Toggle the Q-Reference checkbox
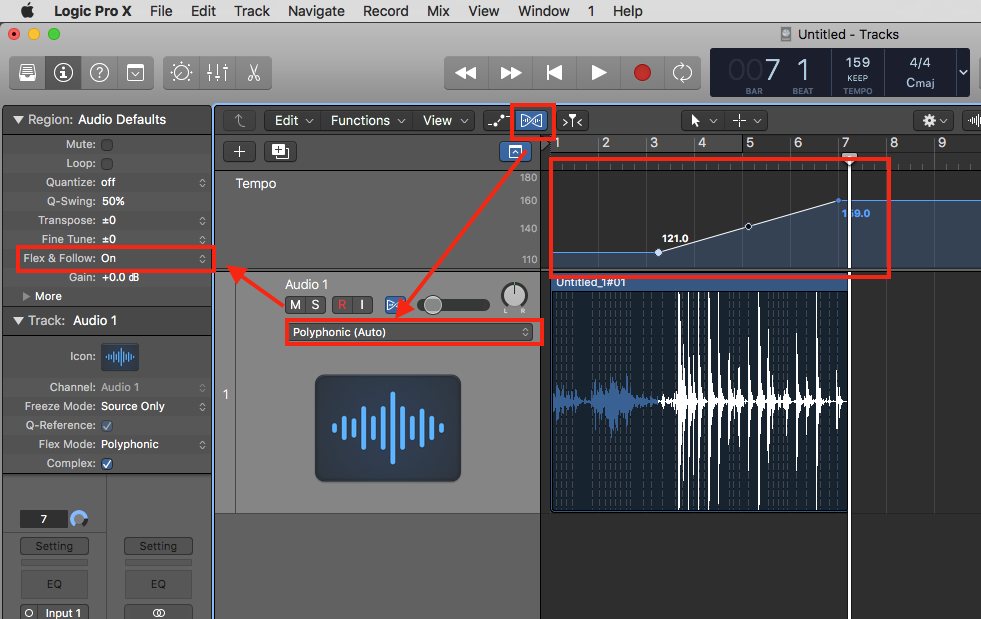Image resolution: width=981 pixels, height=619 pixels. (x=107, y=426)
